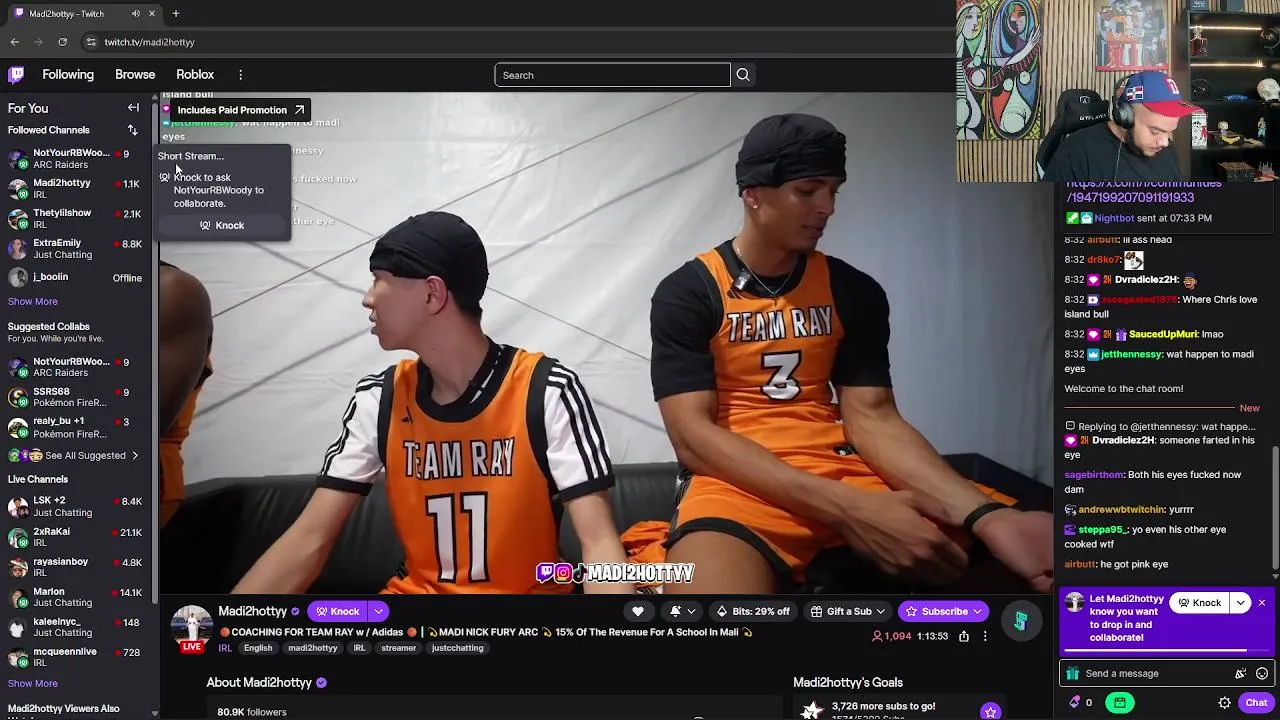
Task: Mute the Madi2hottyy browser tab audio
Action: (135, 14)
